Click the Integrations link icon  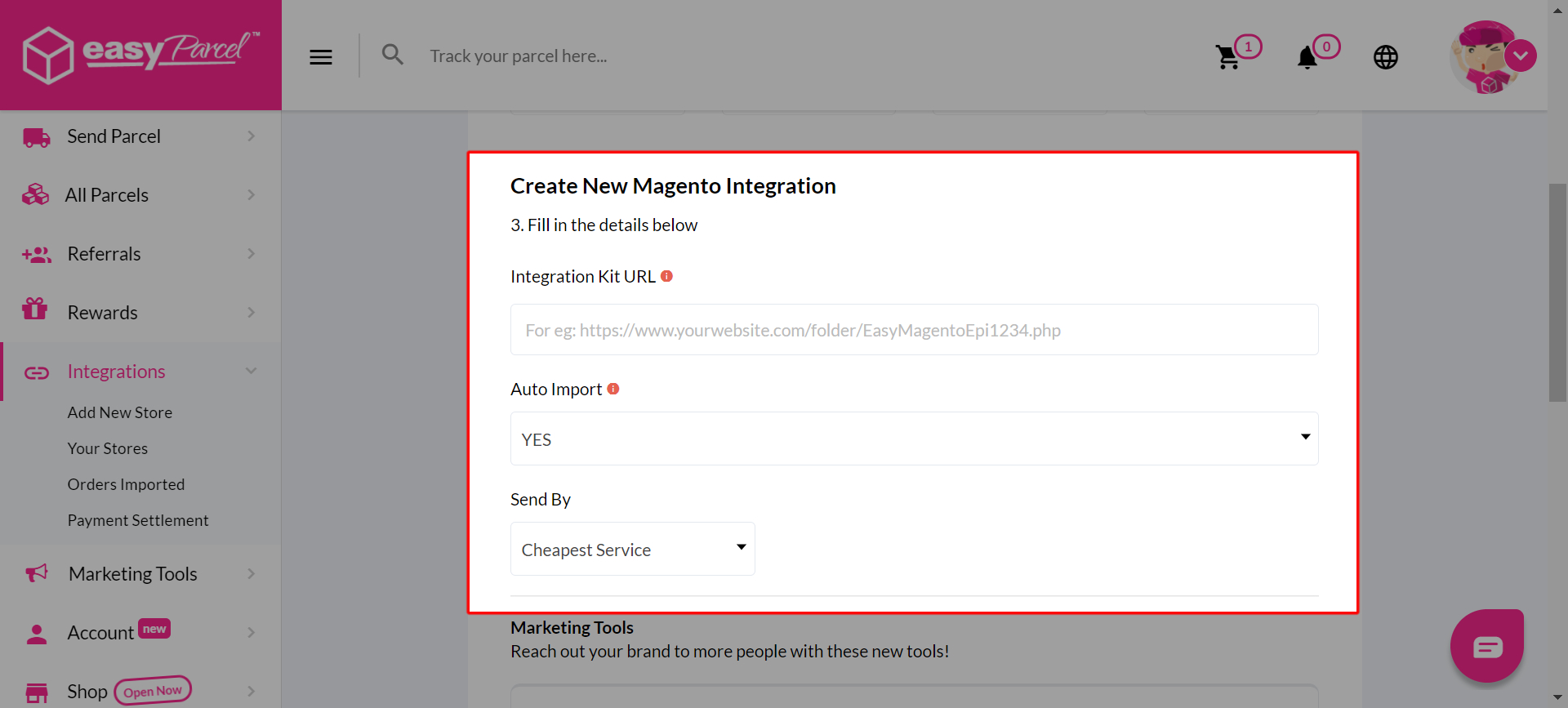click(37, 373)
